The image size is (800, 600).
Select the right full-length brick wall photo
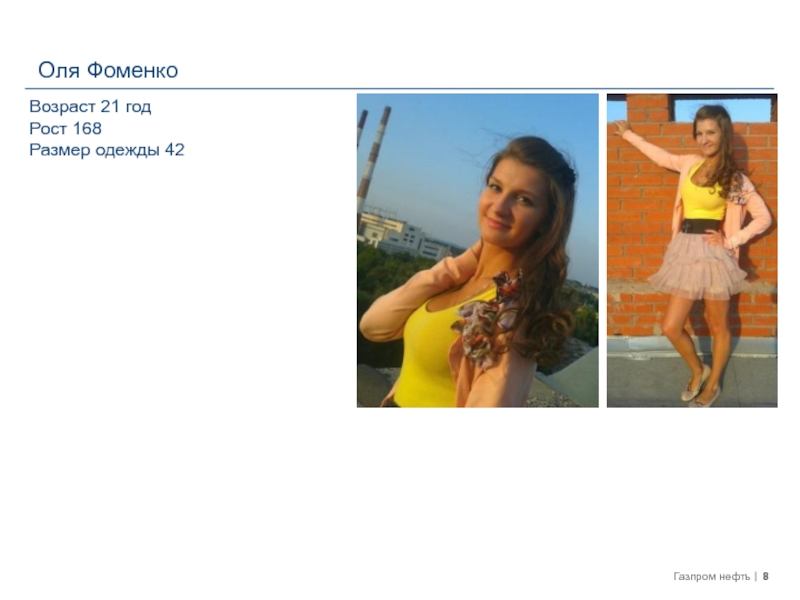pos(692,250)
